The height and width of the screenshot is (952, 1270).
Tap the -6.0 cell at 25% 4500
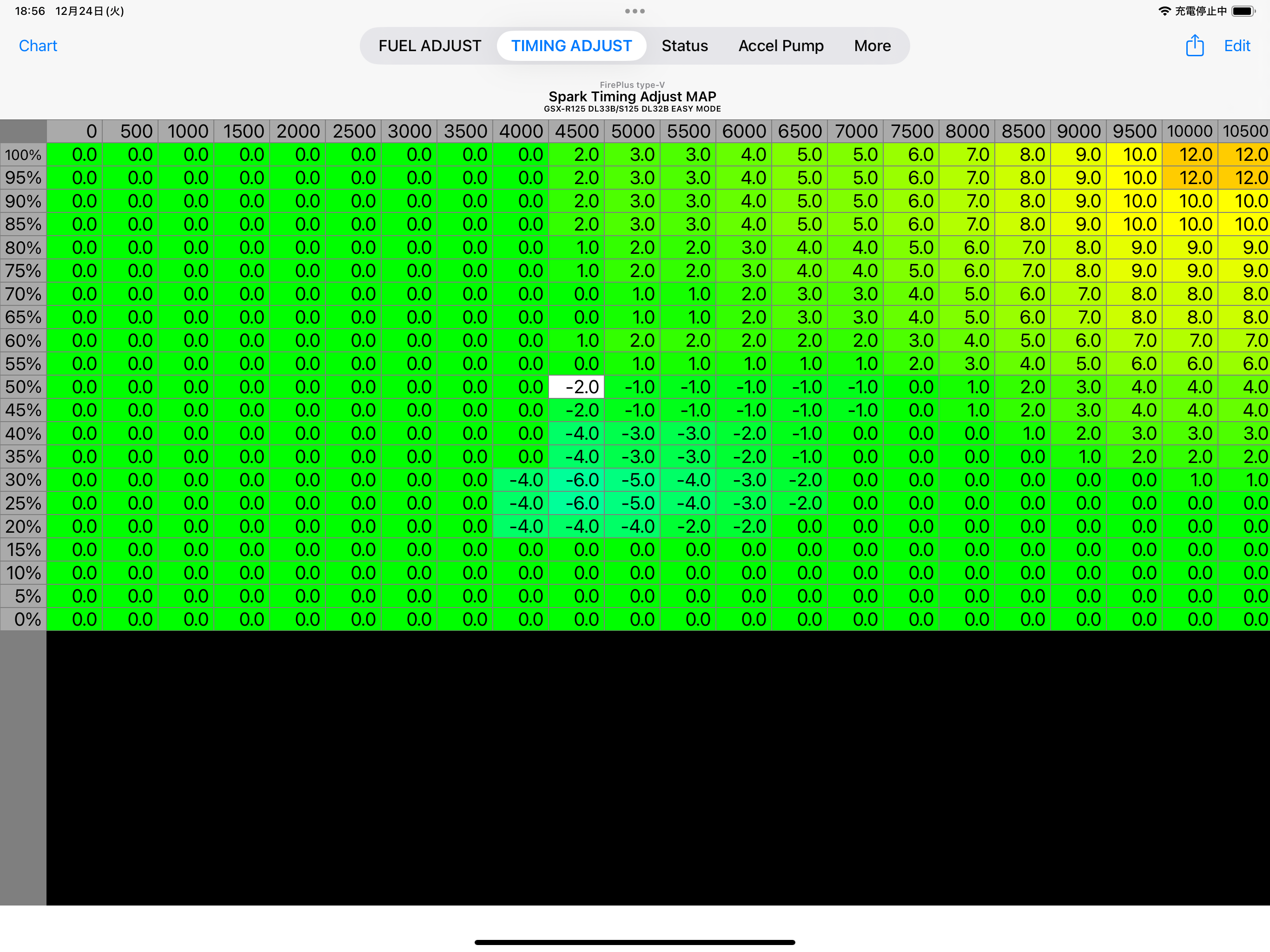pyautogui.click(x=576, y=503)
